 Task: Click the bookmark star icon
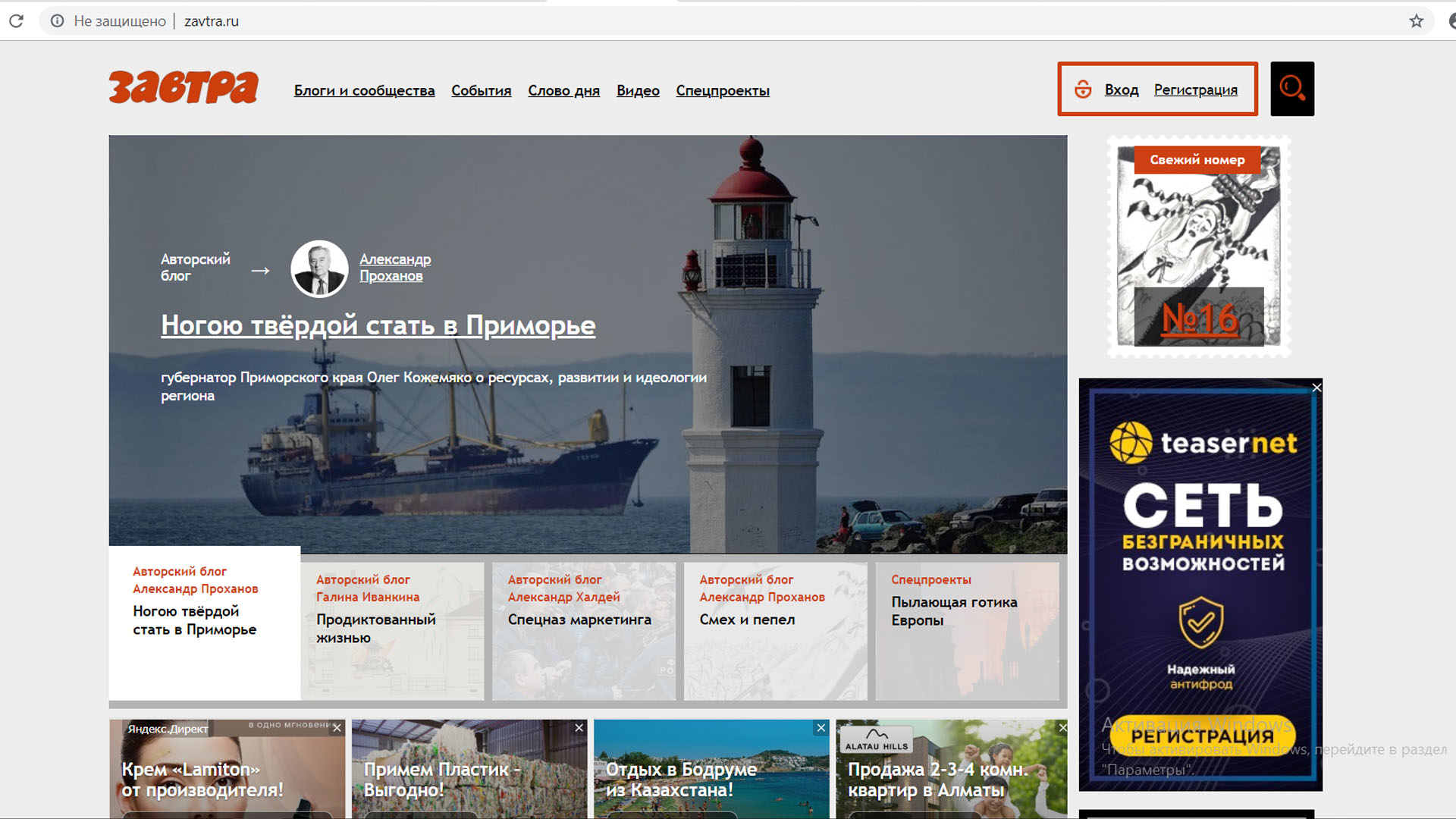click(1416, 21)
